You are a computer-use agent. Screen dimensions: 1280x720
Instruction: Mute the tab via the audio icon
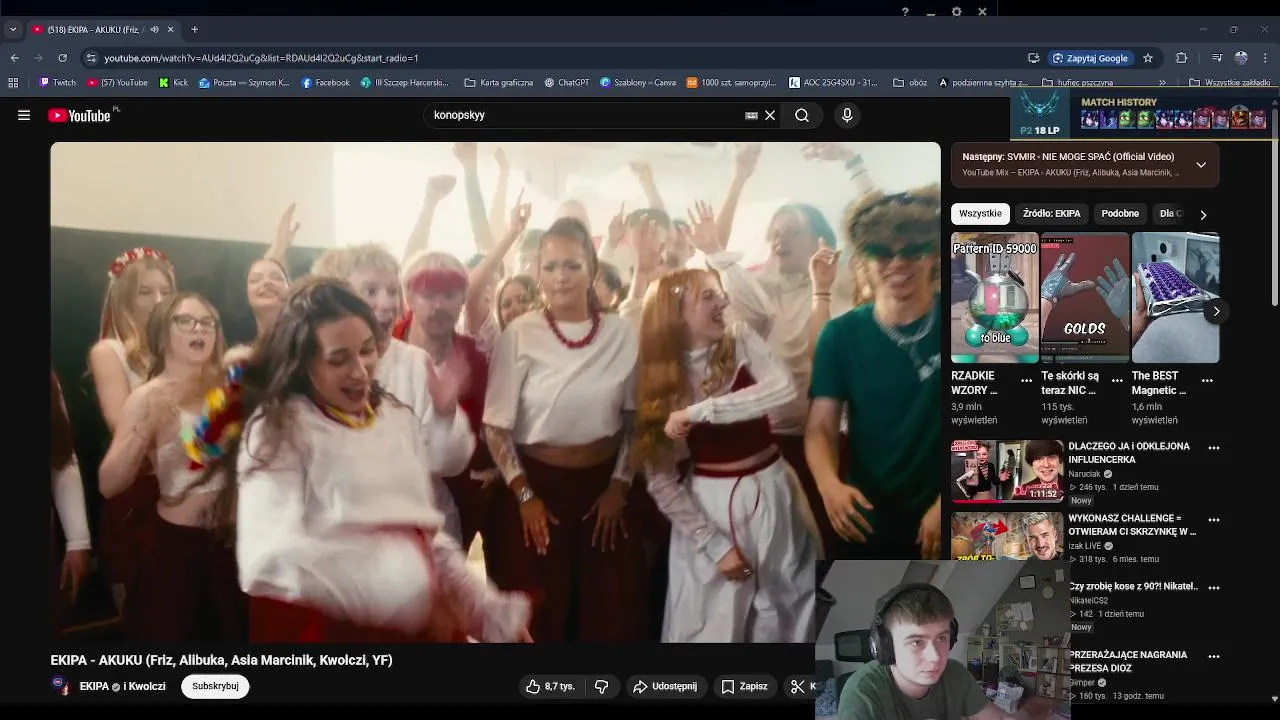pyautogui.click(x=154, y=29)
